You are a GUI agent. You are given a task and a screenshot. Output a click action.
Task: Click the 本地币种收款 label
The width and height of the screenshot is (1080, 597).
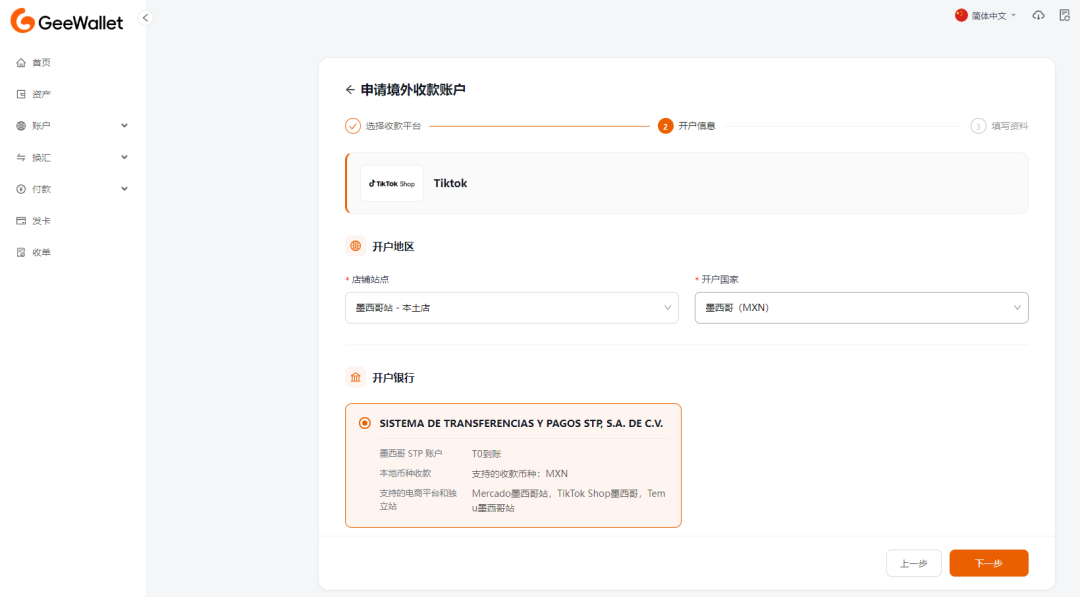(x=405, y=474)
